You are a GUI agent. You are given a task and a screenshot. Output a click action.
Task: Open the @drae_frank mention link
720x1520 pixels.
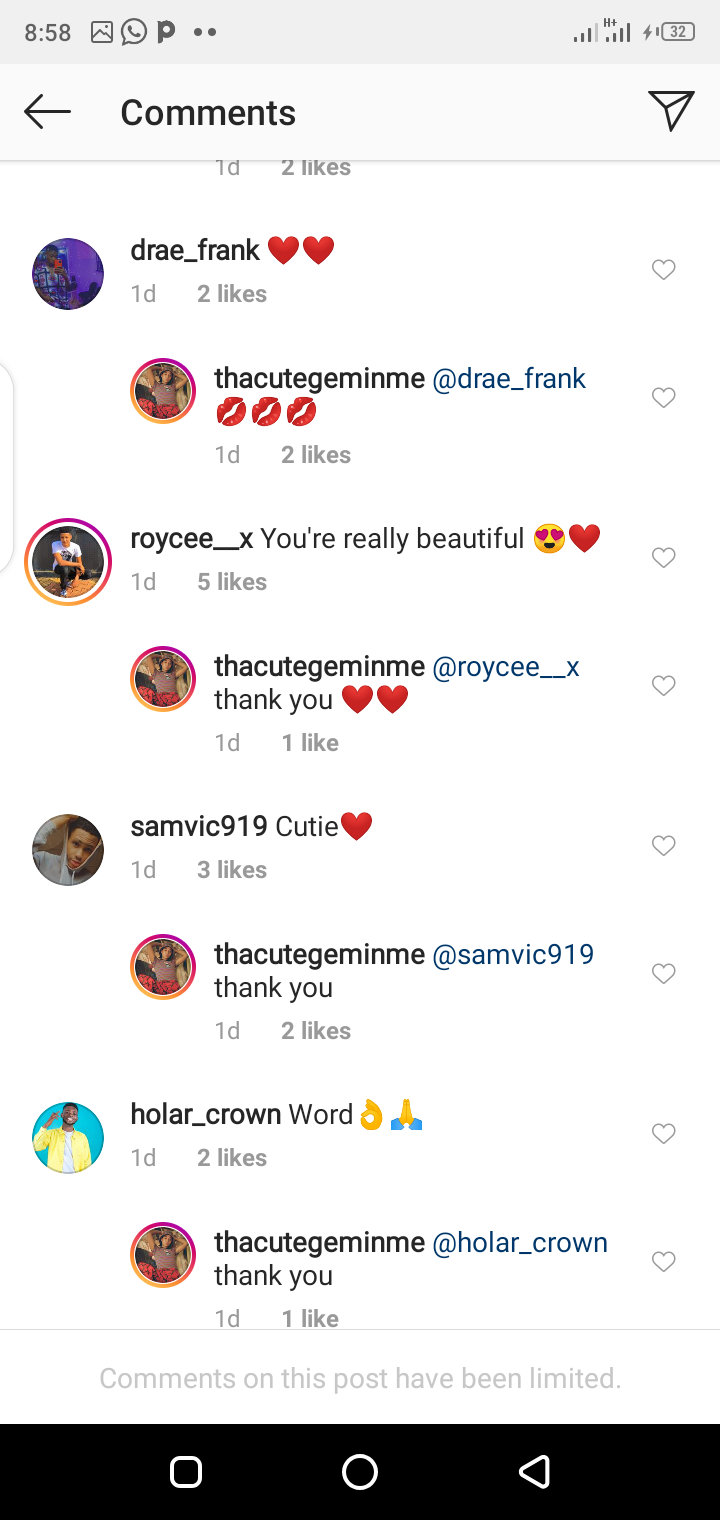pyautogui.click(x=509, y=379)
